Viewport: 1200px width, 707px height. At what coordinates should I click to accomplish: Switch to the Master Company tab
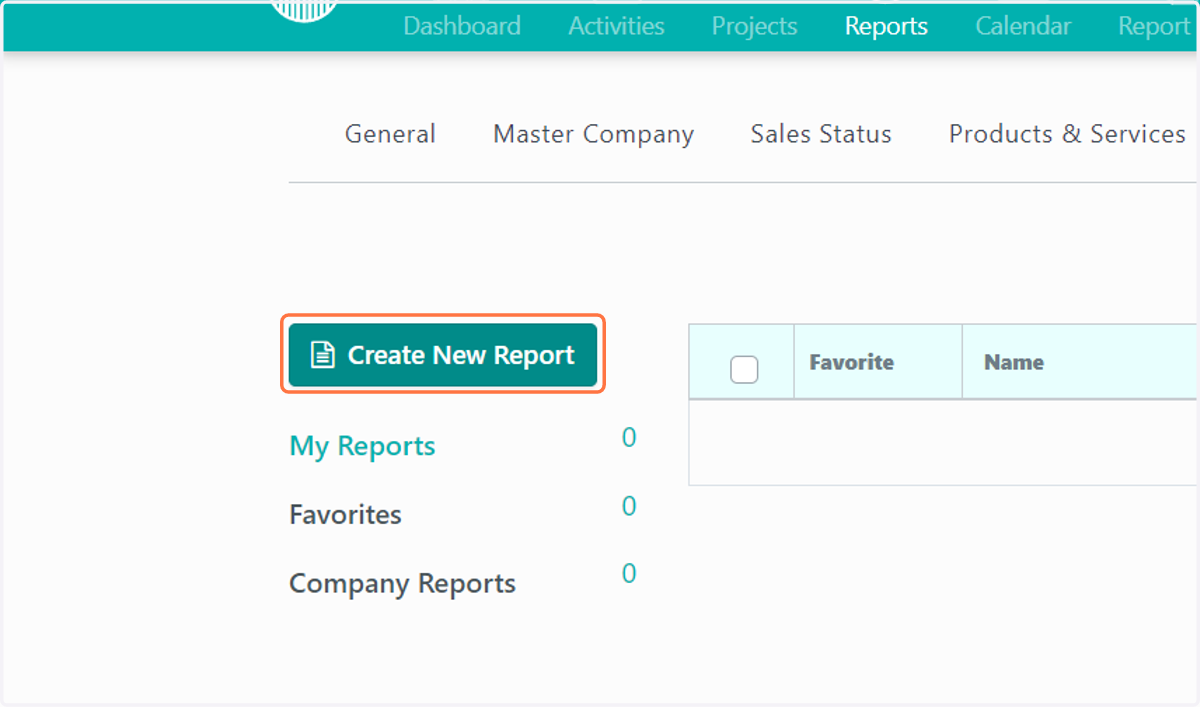coord(593,134)
